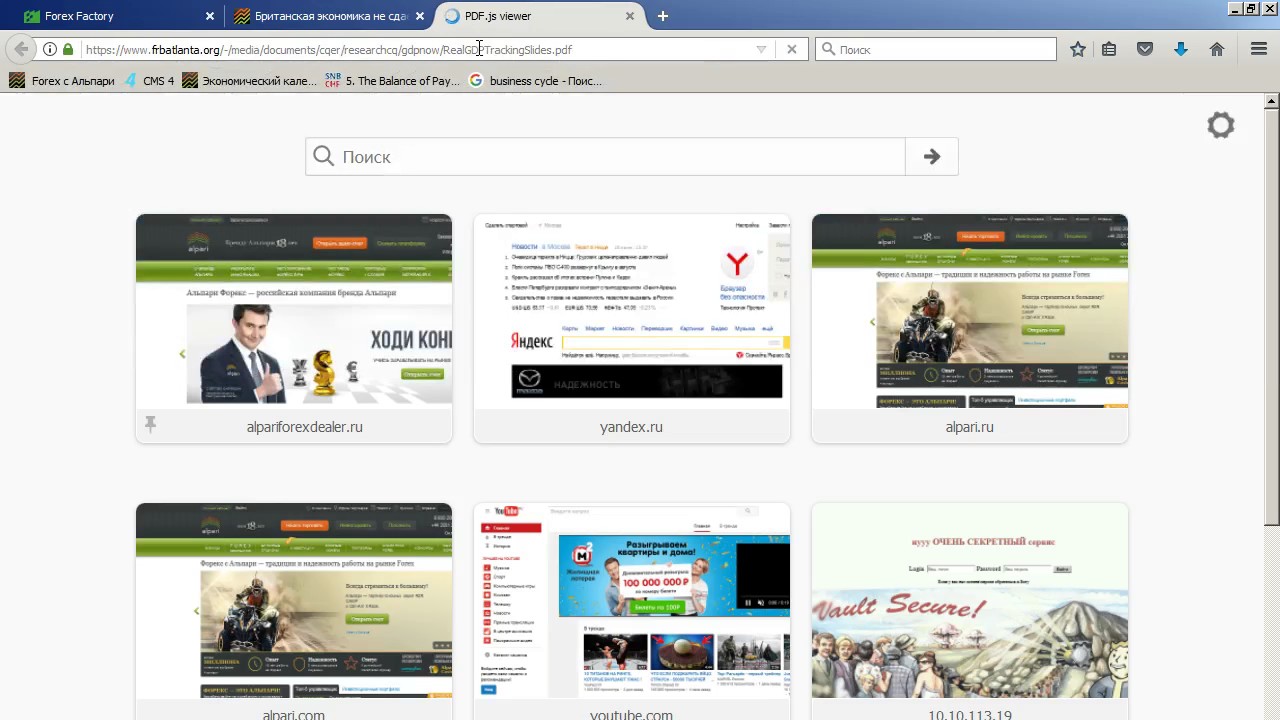
Task: Open the hamburger menu
Action: point(1259,49)
